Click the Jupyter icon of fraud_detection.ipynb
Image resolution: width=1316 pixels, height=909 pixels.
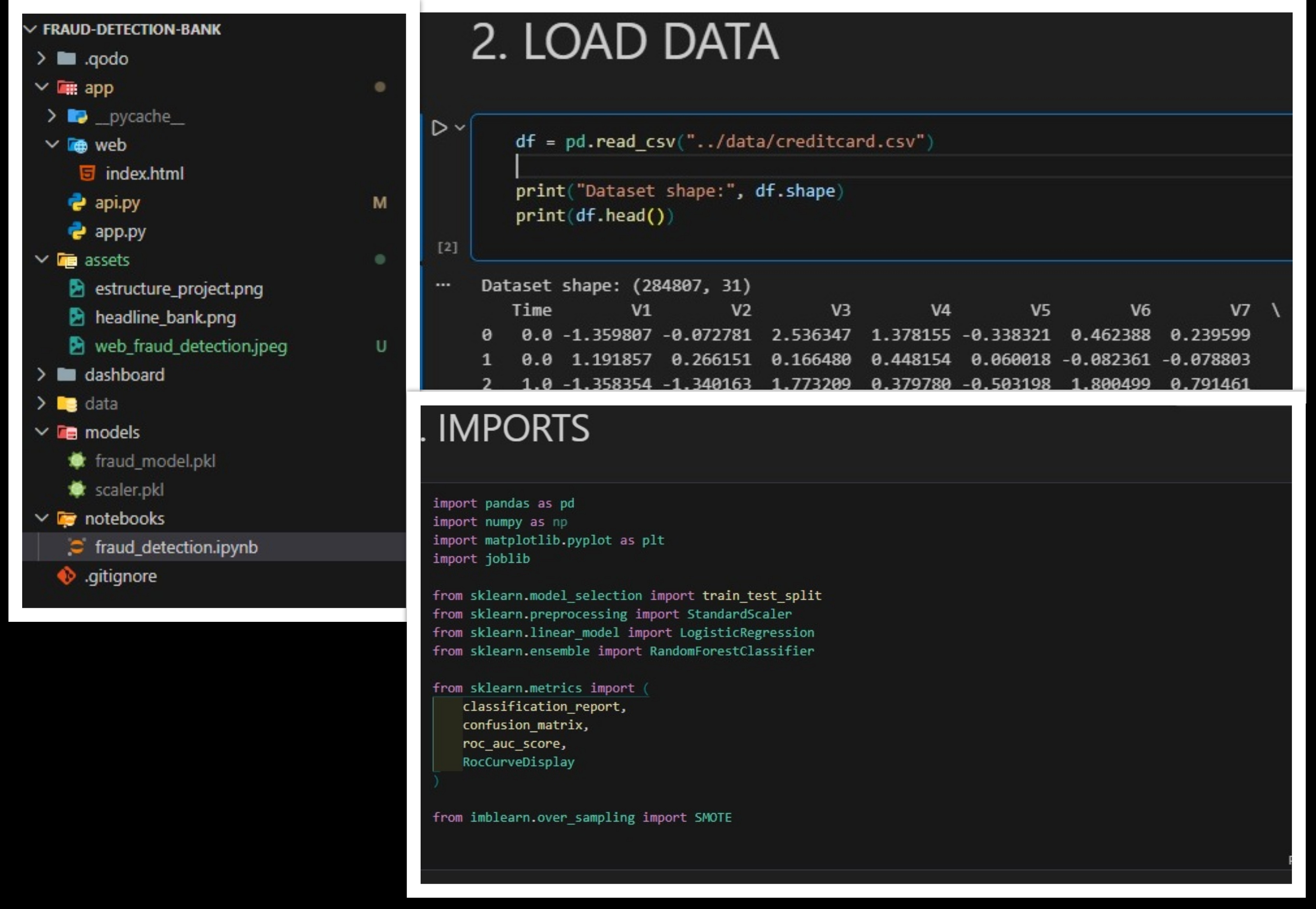pyautogui.click(x=76, y=547)
